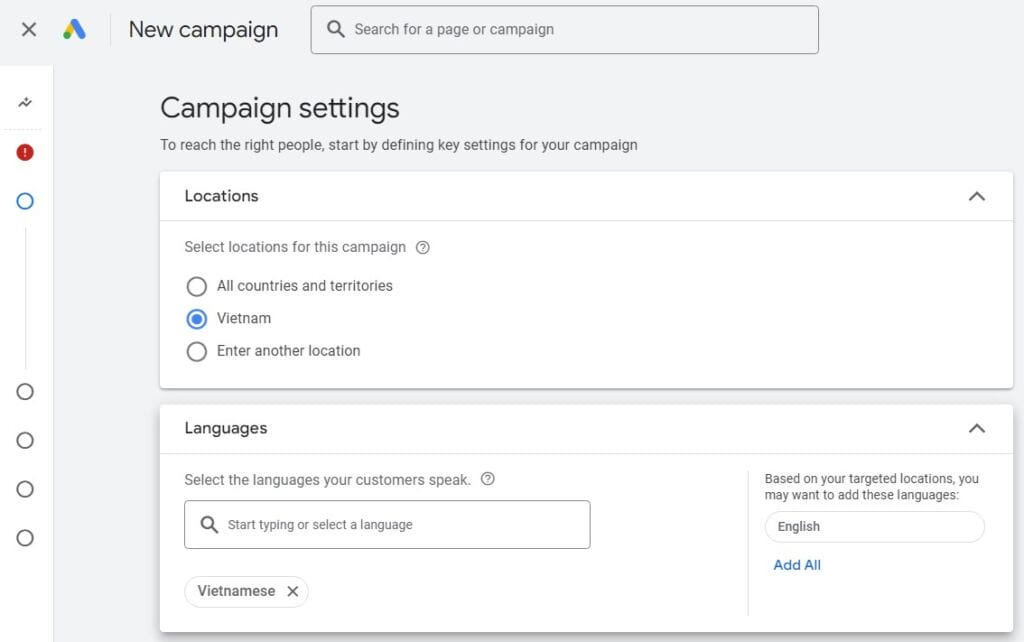This screenshot has height=642, width=1024.
Task: Click the second gray step circle
Action: point(25,440)
